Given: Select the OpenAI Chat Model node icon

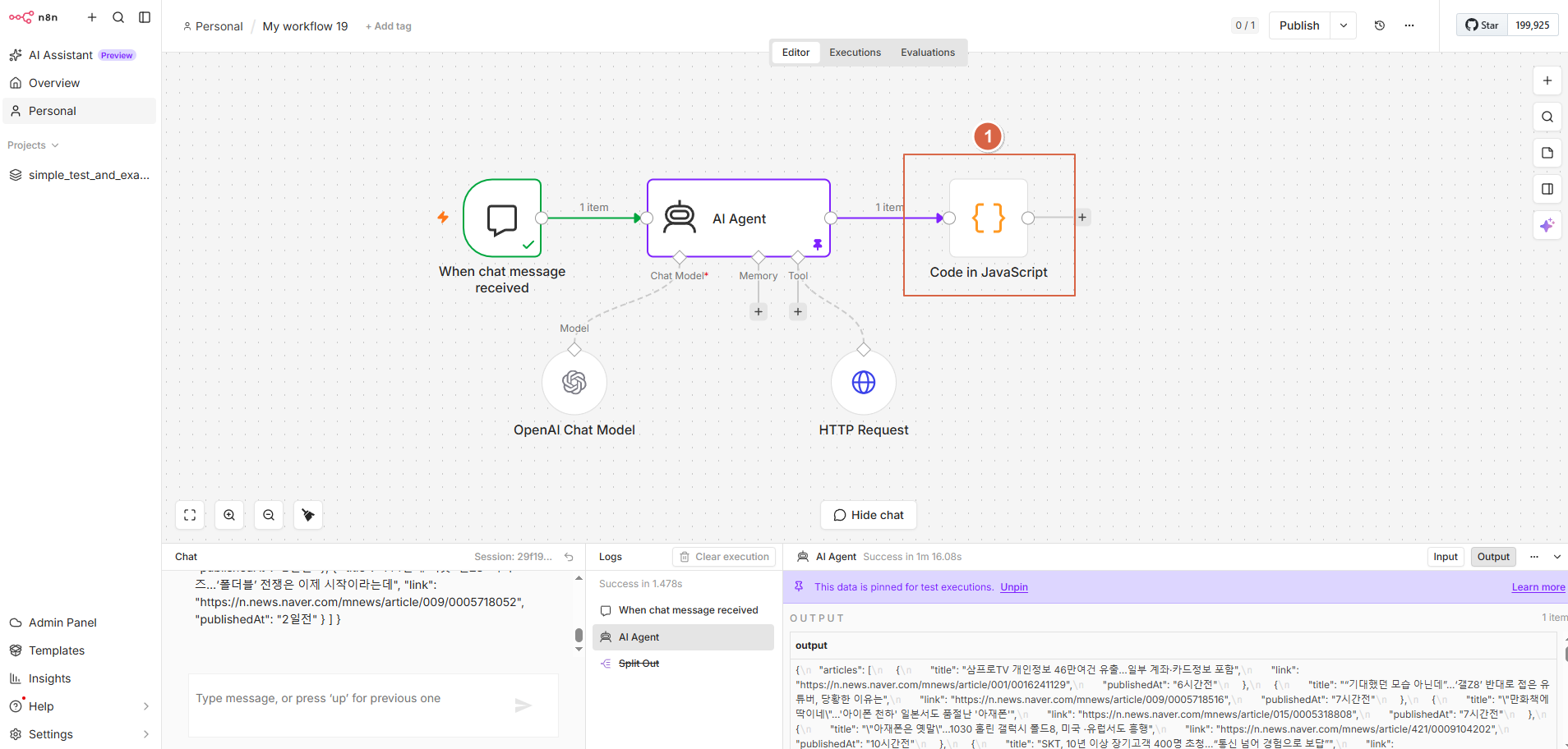Looking at the screenshot, I should (574, 383).
